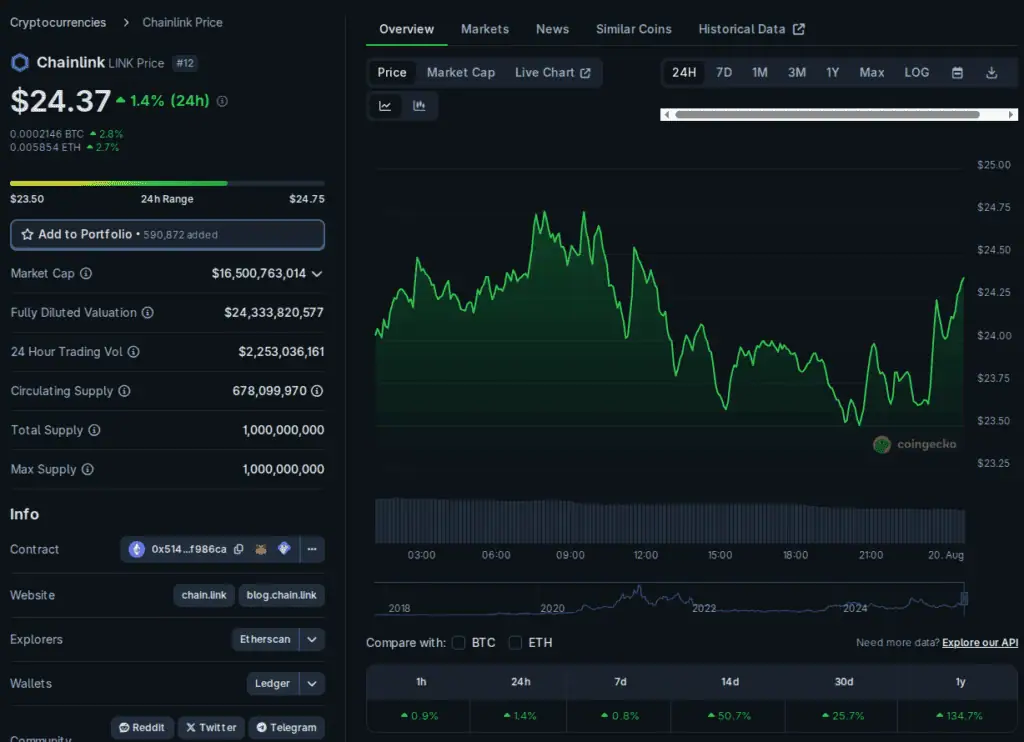Image resolution: width=1024 pixels, height=742 pixels.
Task: Click info icon beside Circulating Supply label
Action: coord(124,391)
